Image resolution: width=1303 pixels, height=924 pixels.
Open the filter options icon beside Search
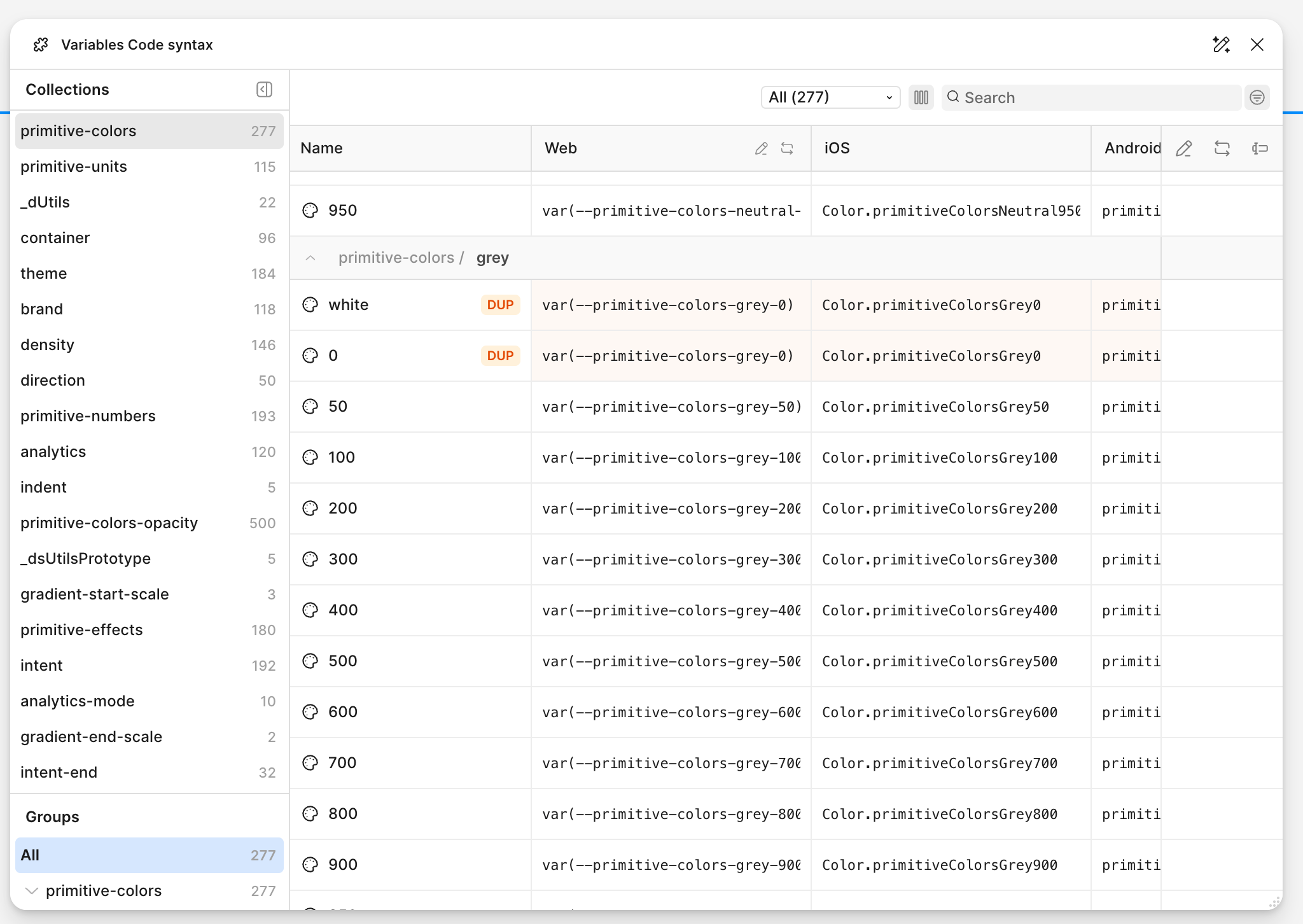coord(1257,97)
